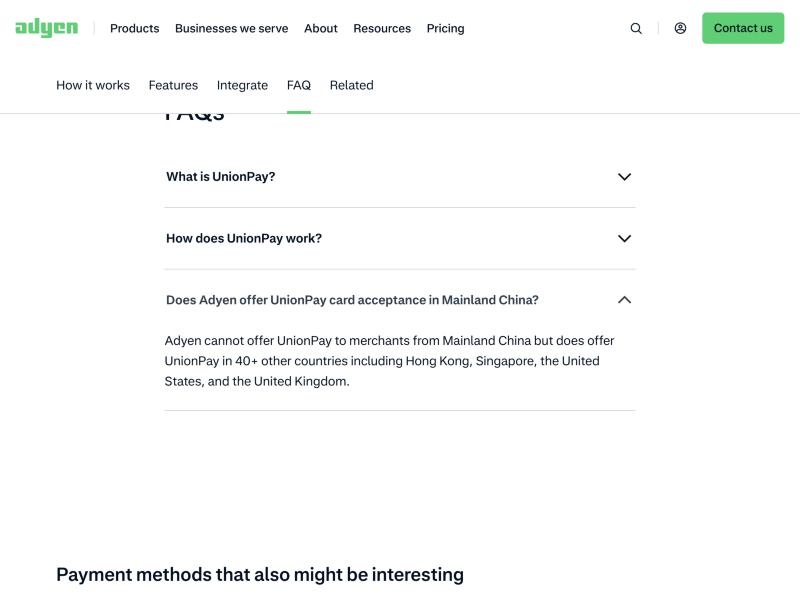Click the Mainland China answer paragraph

click(389, 361)
